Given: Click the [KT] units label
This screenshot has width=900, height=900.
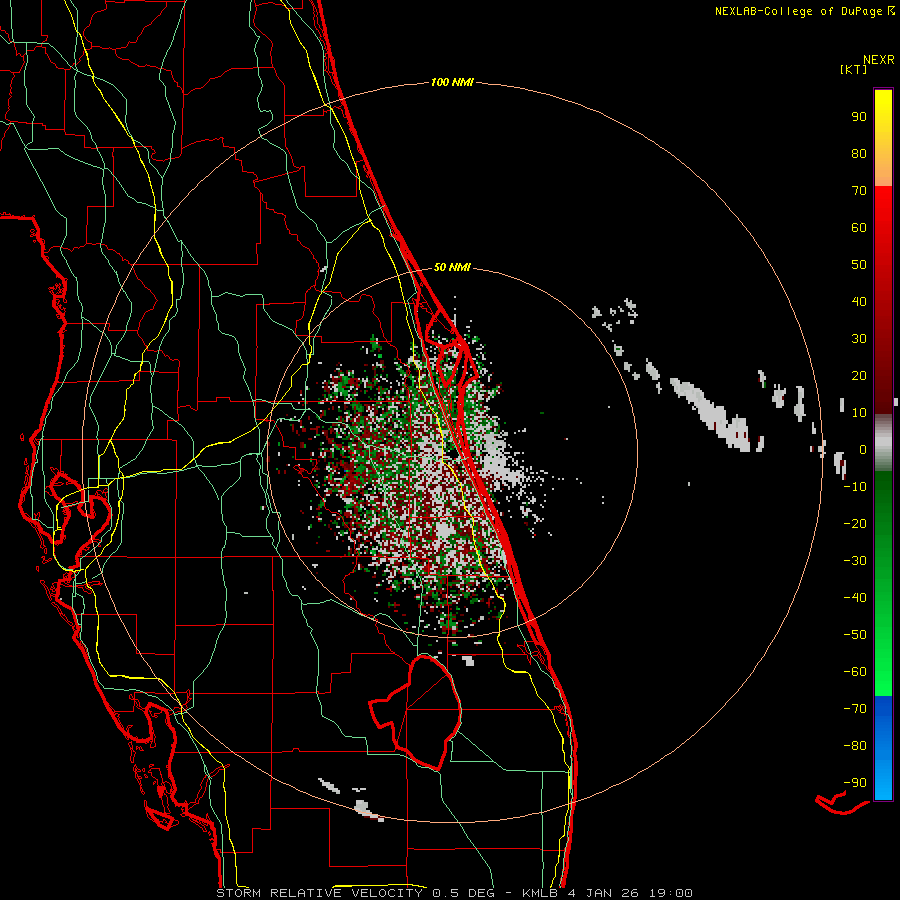Looking at the screenshot, I should [x=854, y=69].
